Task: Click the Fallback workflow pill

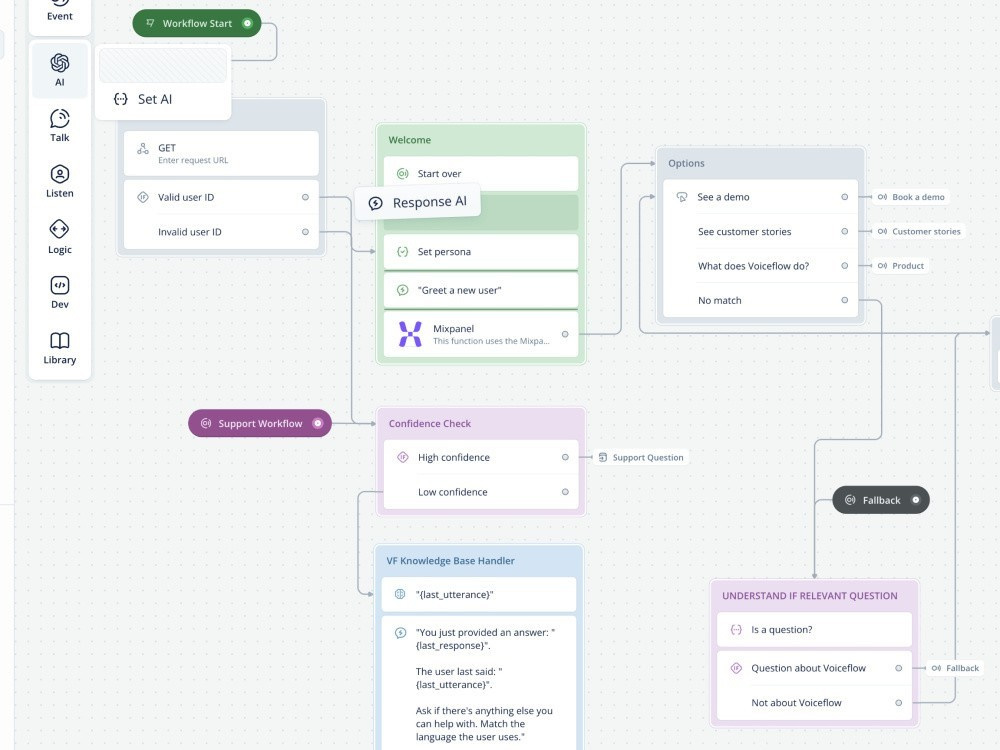Action: [x=880, y=500]
